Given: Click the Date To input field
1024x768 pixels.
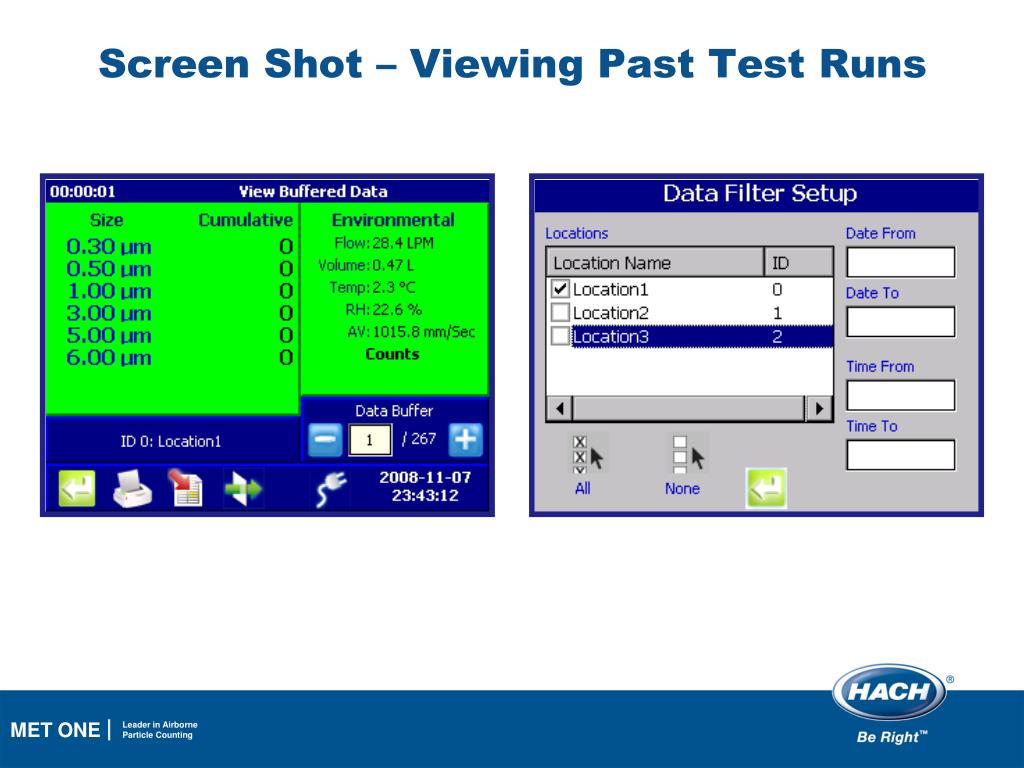Looking at the screenshot, I should (901, 322).
